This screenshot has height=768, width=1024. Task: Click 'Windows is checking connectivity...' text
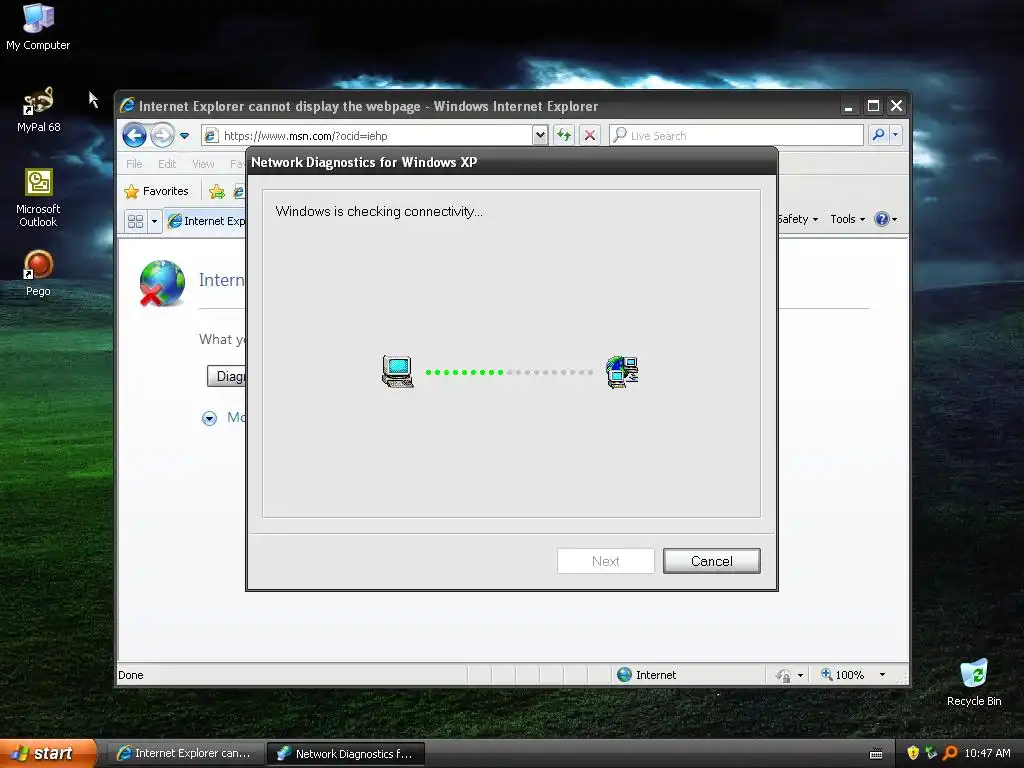point(379,212)
